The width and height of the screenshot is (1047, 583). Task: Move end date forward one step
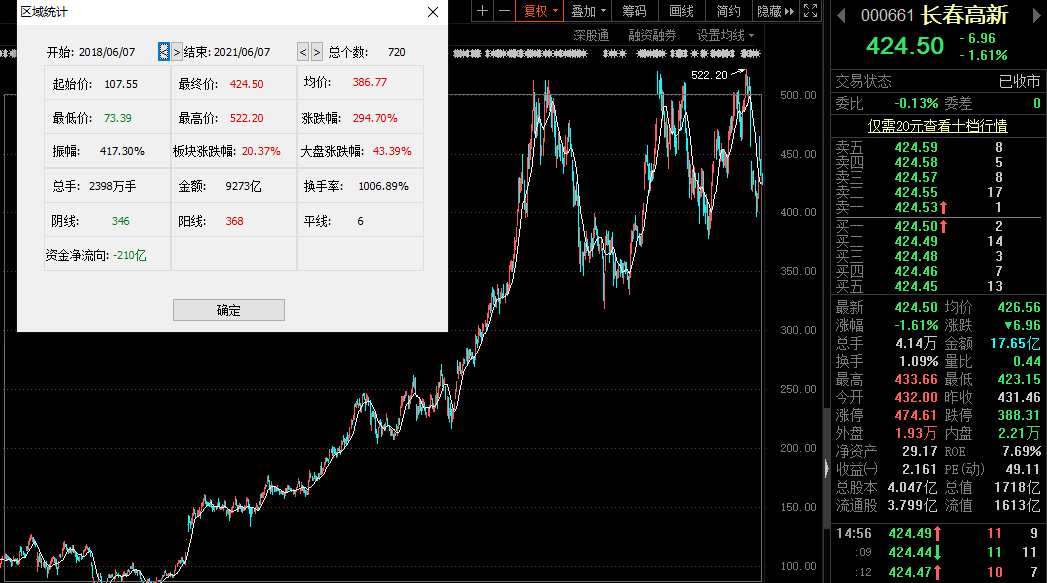point(317,52)
